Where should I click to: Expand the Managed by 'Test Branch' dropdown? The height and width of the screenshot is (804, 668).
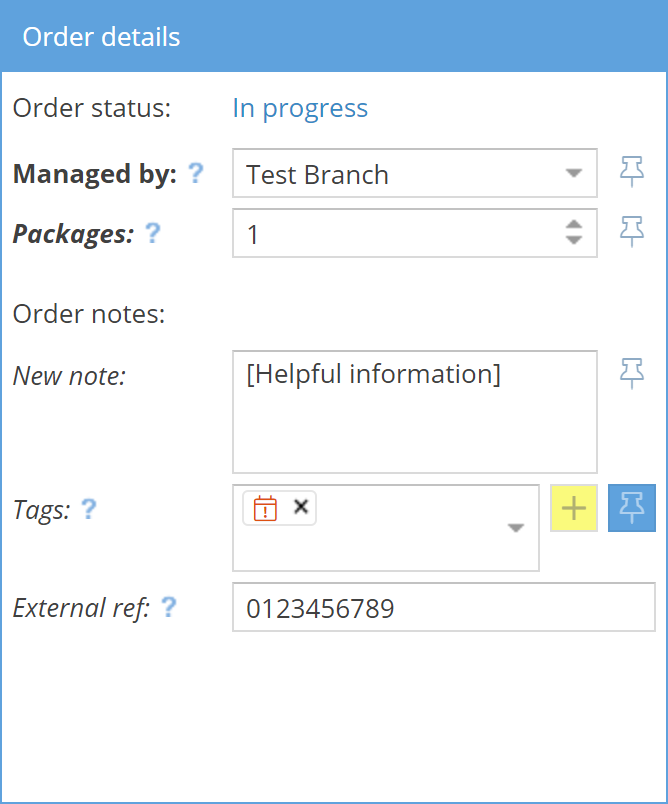click(x=573, y=173)
